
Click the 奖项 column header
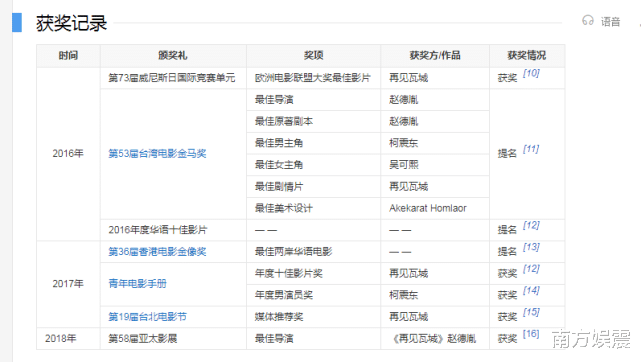(x=314, y=55)
